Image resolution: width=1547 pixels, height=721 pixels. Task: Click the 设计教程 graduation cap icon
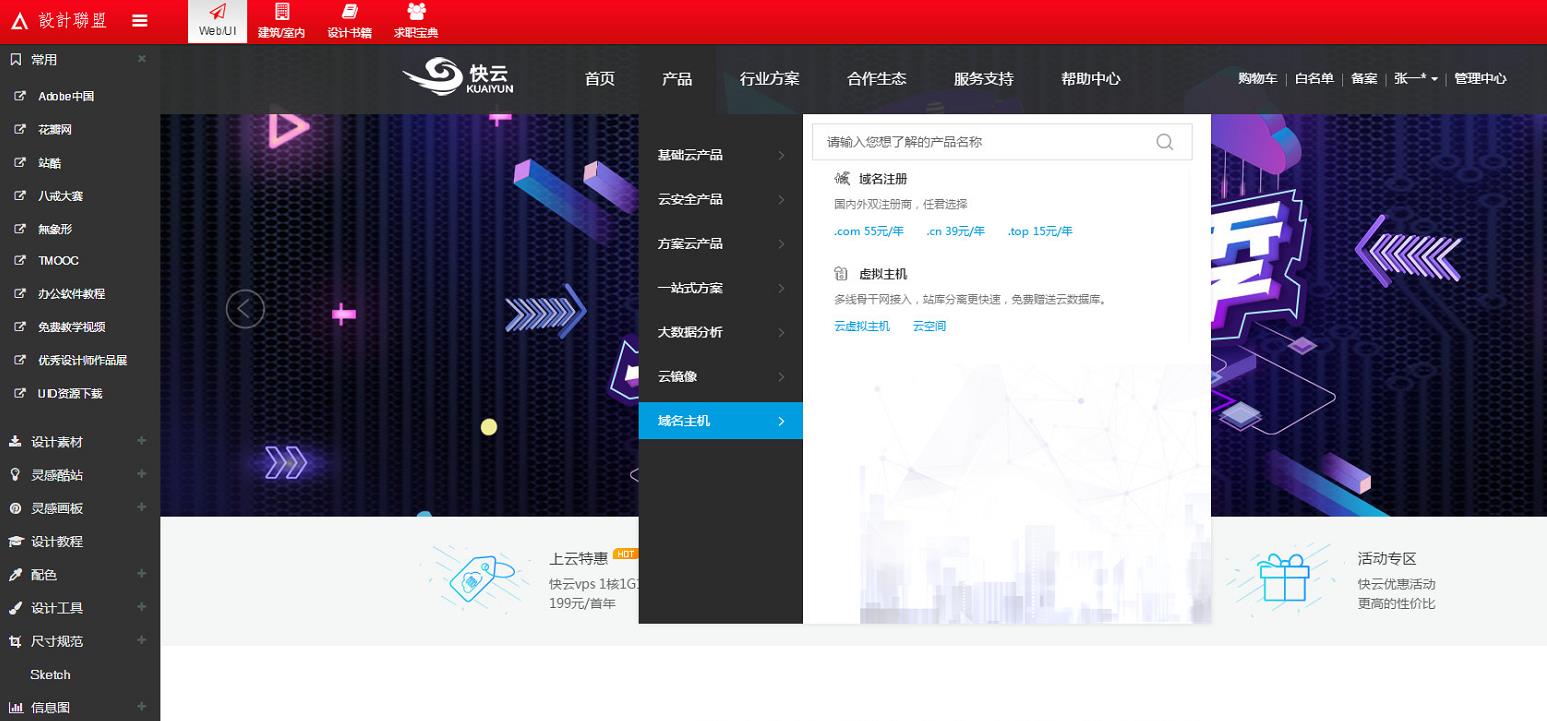click(17, 541)
